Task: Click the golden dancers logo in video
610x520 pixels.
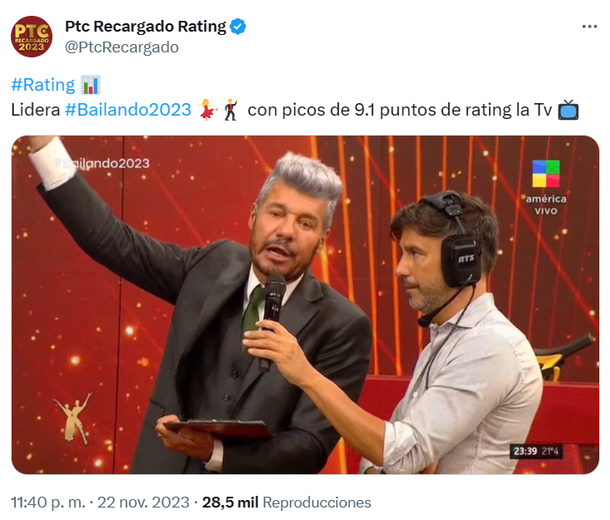Action: click(74, 418)
